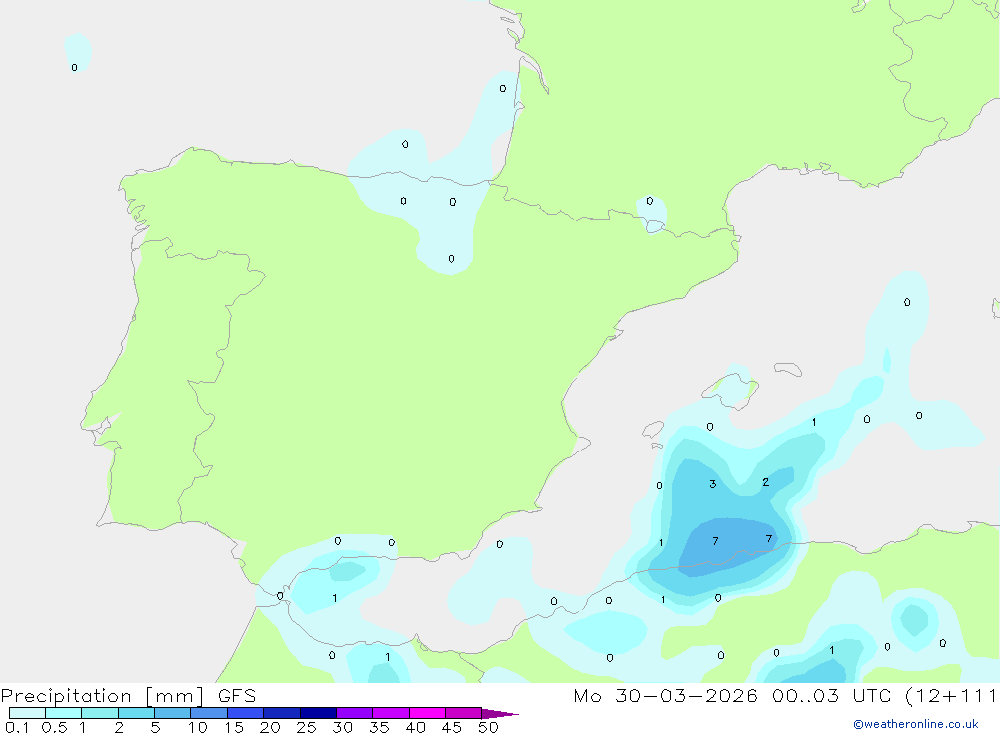The image size is (1000, 733).
Task: Pick the 0.1–0.5 mm legend color swatch
Action: [27, 713]
